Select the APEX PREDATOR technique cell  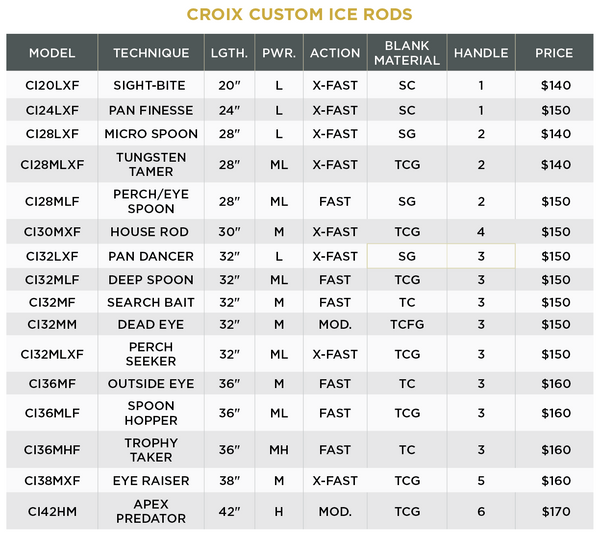pos(151,511)
